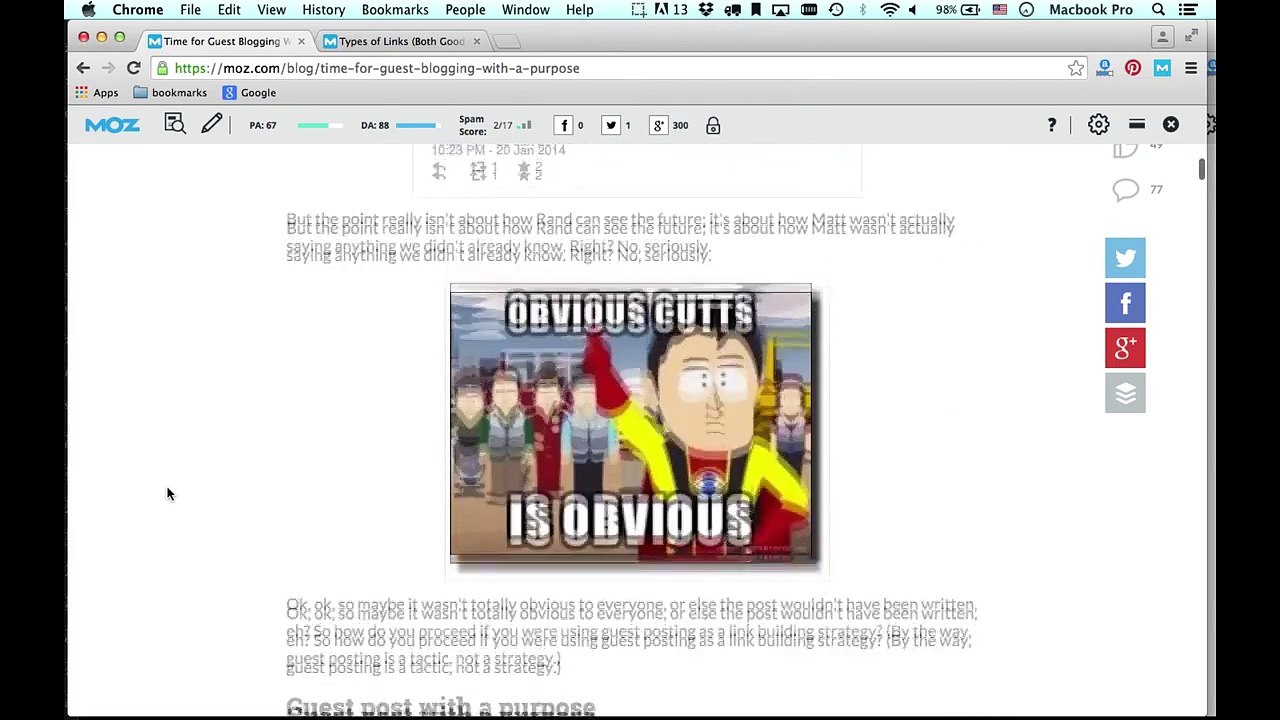Image resolution: width=1280 pixels, height=720 pixels.
Task: Click the Twitter share count icon in MozBar
Action: point(610,125)
